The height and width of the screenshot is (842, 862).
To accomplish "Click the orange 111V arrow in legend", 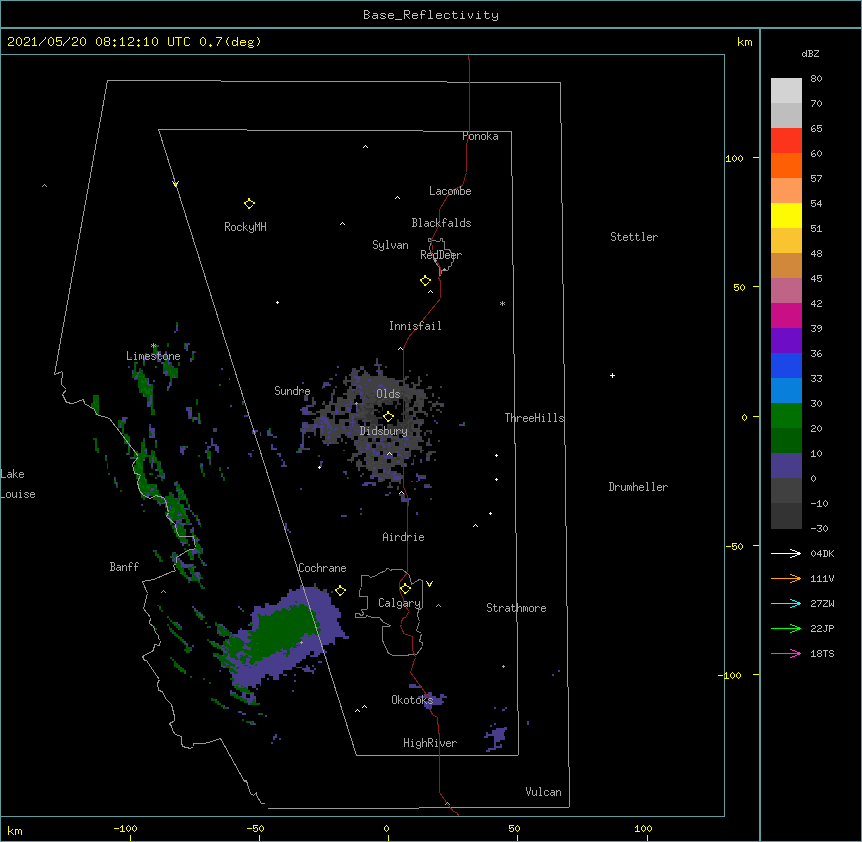I will [x=786, y=578].
